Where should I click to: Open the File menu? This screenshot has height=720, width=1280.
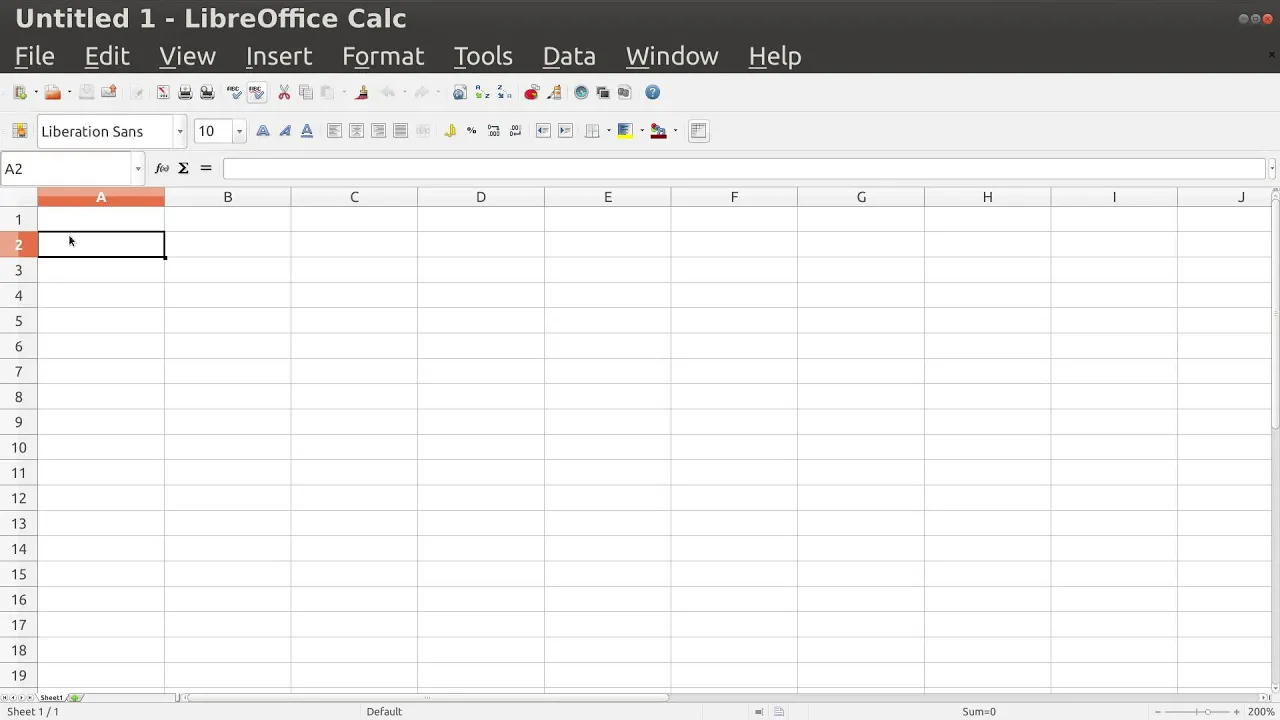(x=35, y=56)
